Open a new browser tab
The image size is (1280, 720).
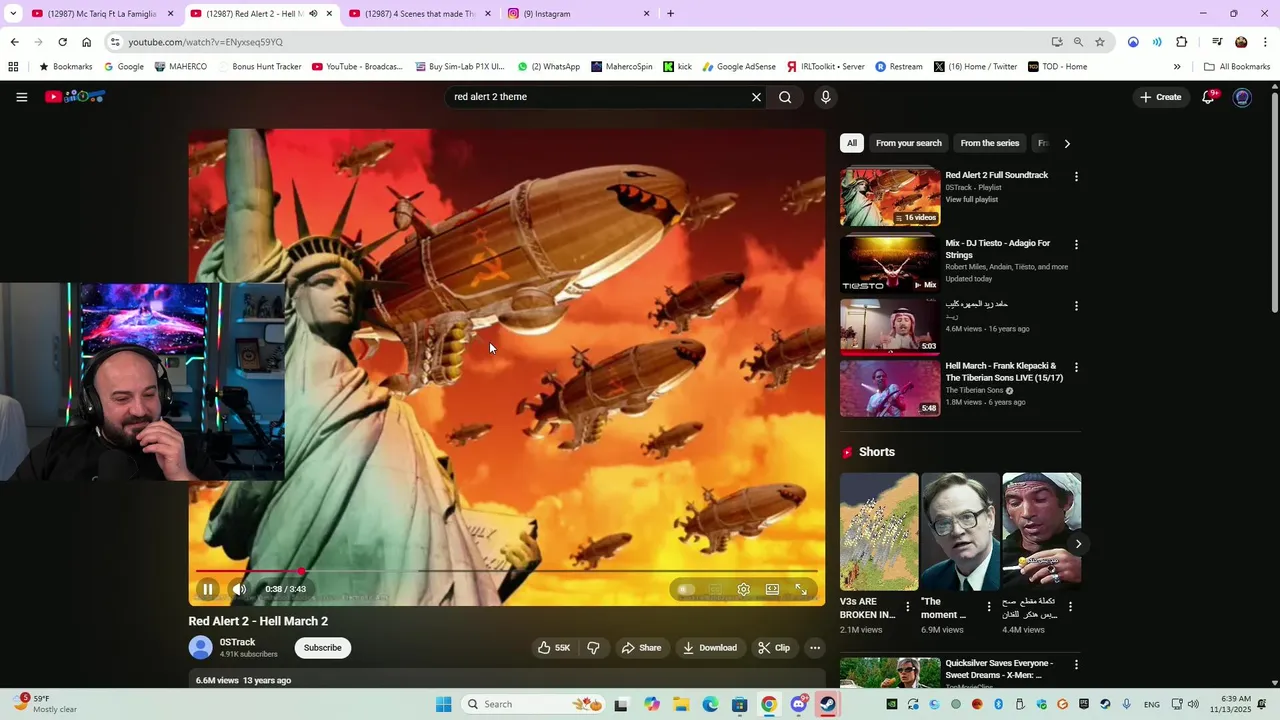pos(670,14)
